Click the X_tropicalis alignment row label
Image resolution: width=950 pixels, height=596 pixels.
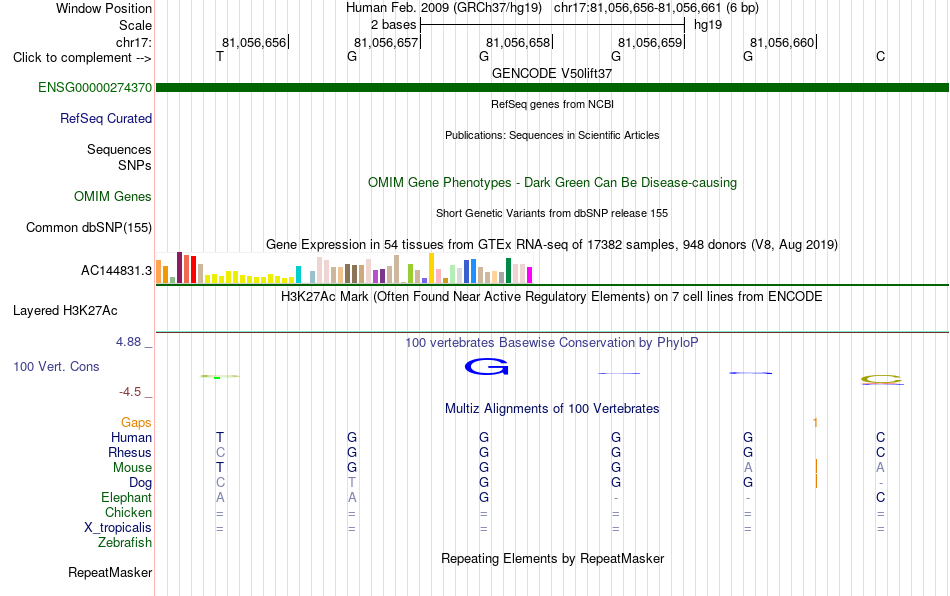point(118,528)
